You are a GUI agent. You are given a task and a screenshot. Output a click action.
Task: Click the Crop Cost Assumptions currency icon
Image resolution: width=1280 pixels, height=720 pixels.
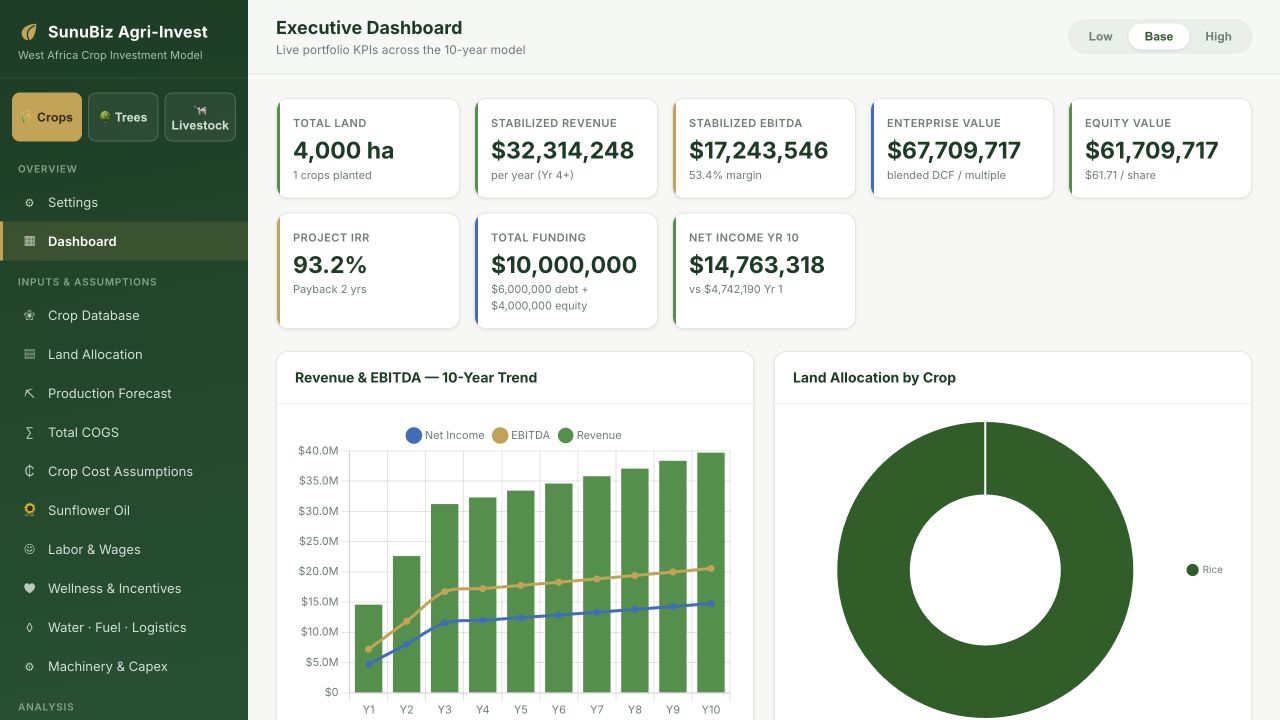point(29,471)
